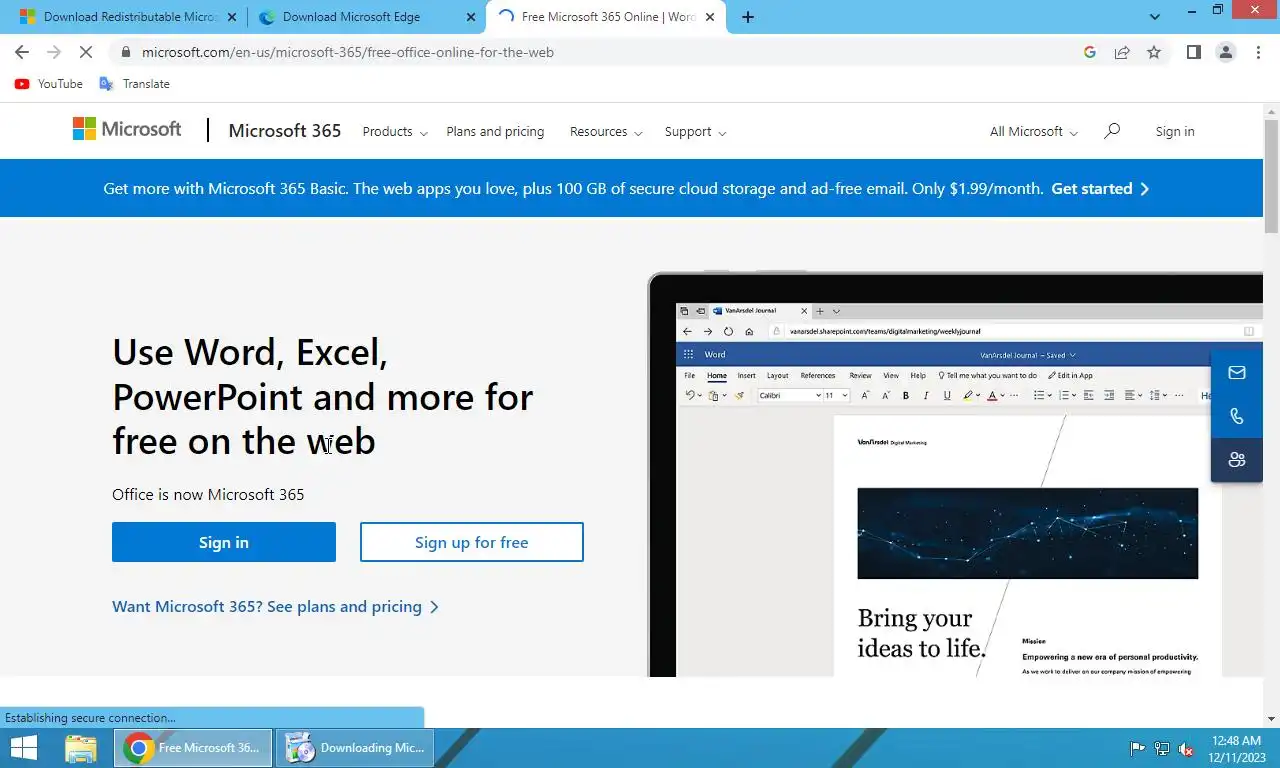Click the phone contact icon
Image resolution: width=1280 pixels, height=768 pixels.
pyautogui.click(x=1237, y=416)
